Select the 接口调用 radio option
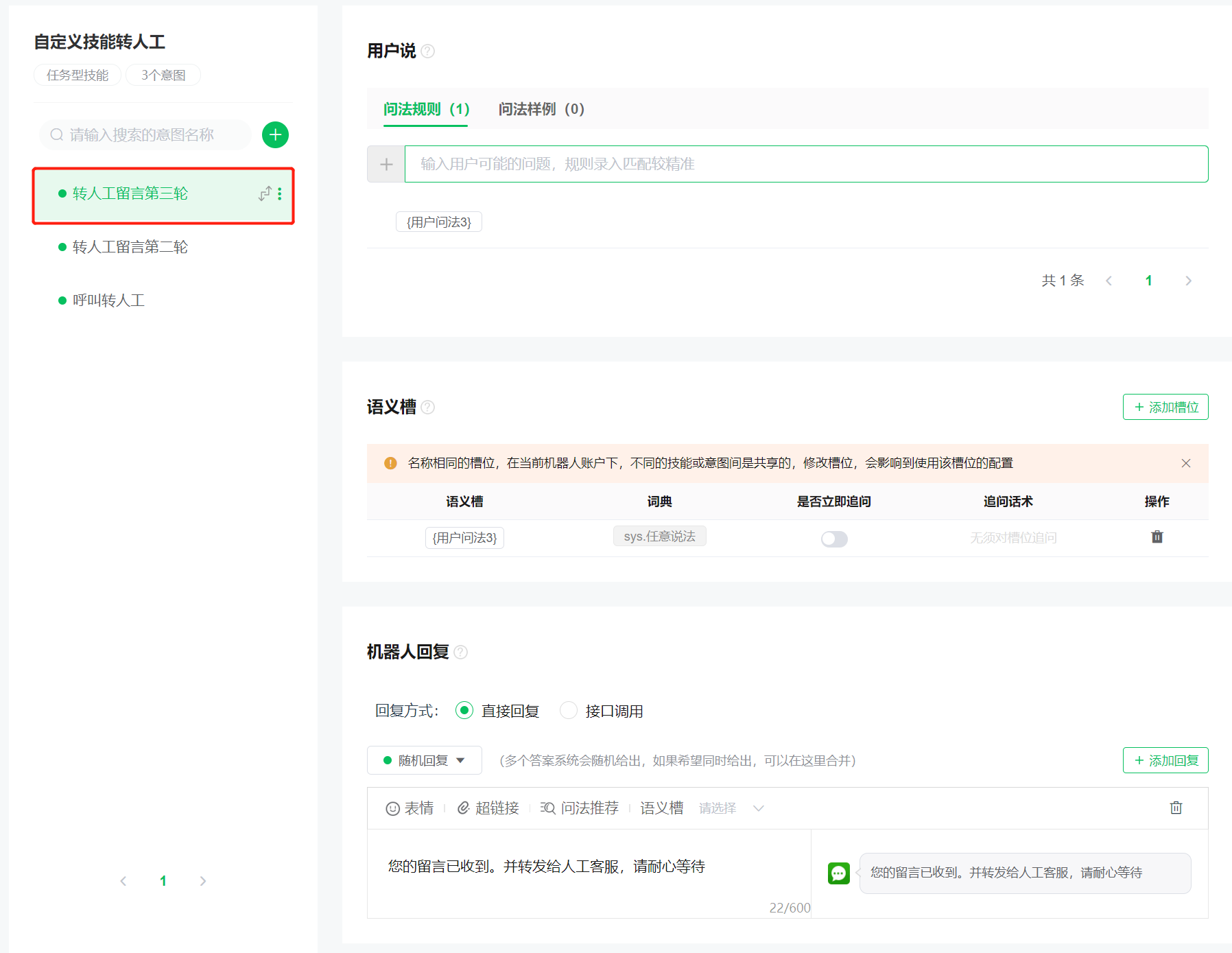The width and height of the screenshot is (1232, 953). click(x=569, y=711)
